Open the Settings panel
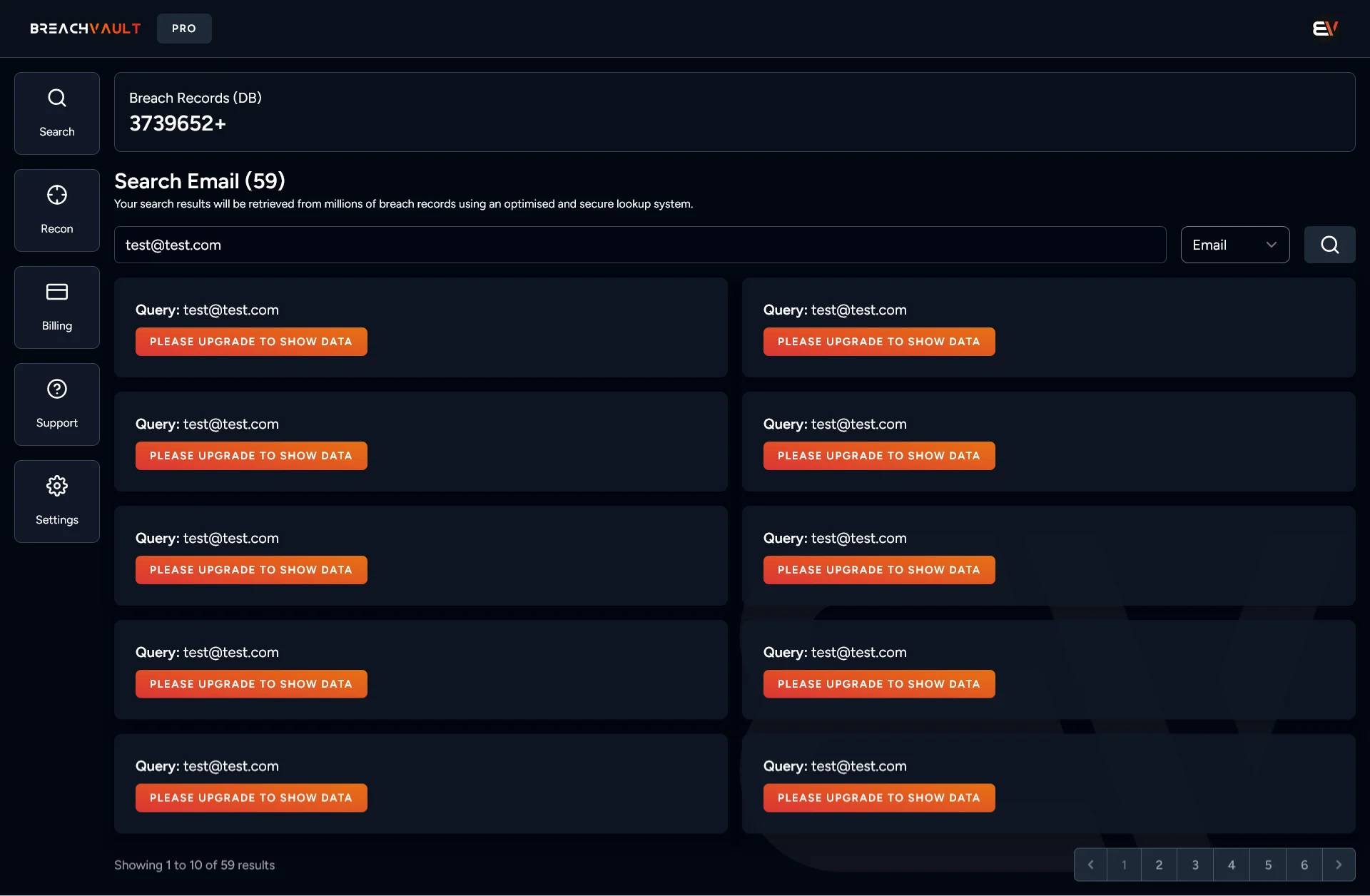The image size is (1370, 896). [x=56, y=501]
